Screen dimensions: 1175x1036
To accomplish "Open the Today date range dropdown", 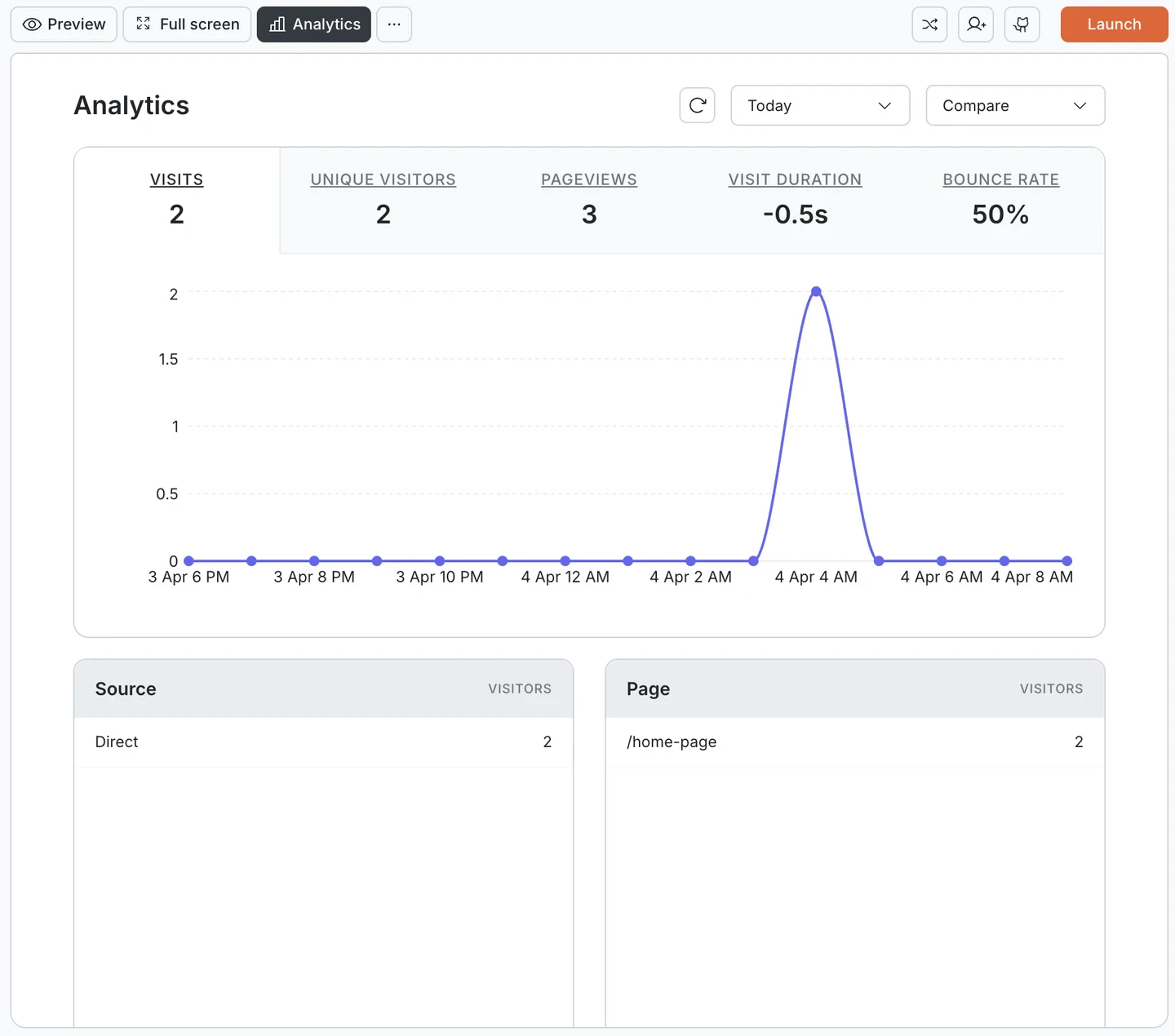I will (x=819, y=105).
